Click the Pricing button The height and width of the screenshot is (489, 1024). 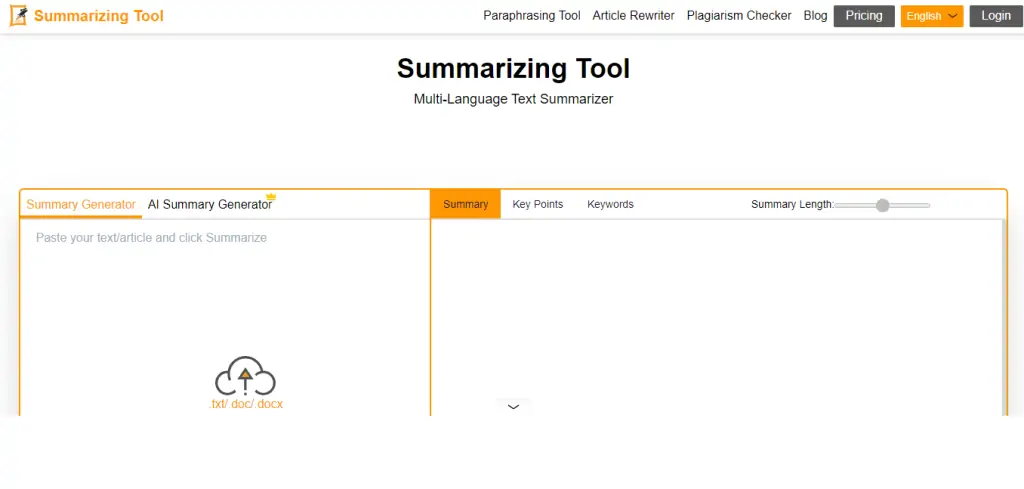(x=864, y=16)
